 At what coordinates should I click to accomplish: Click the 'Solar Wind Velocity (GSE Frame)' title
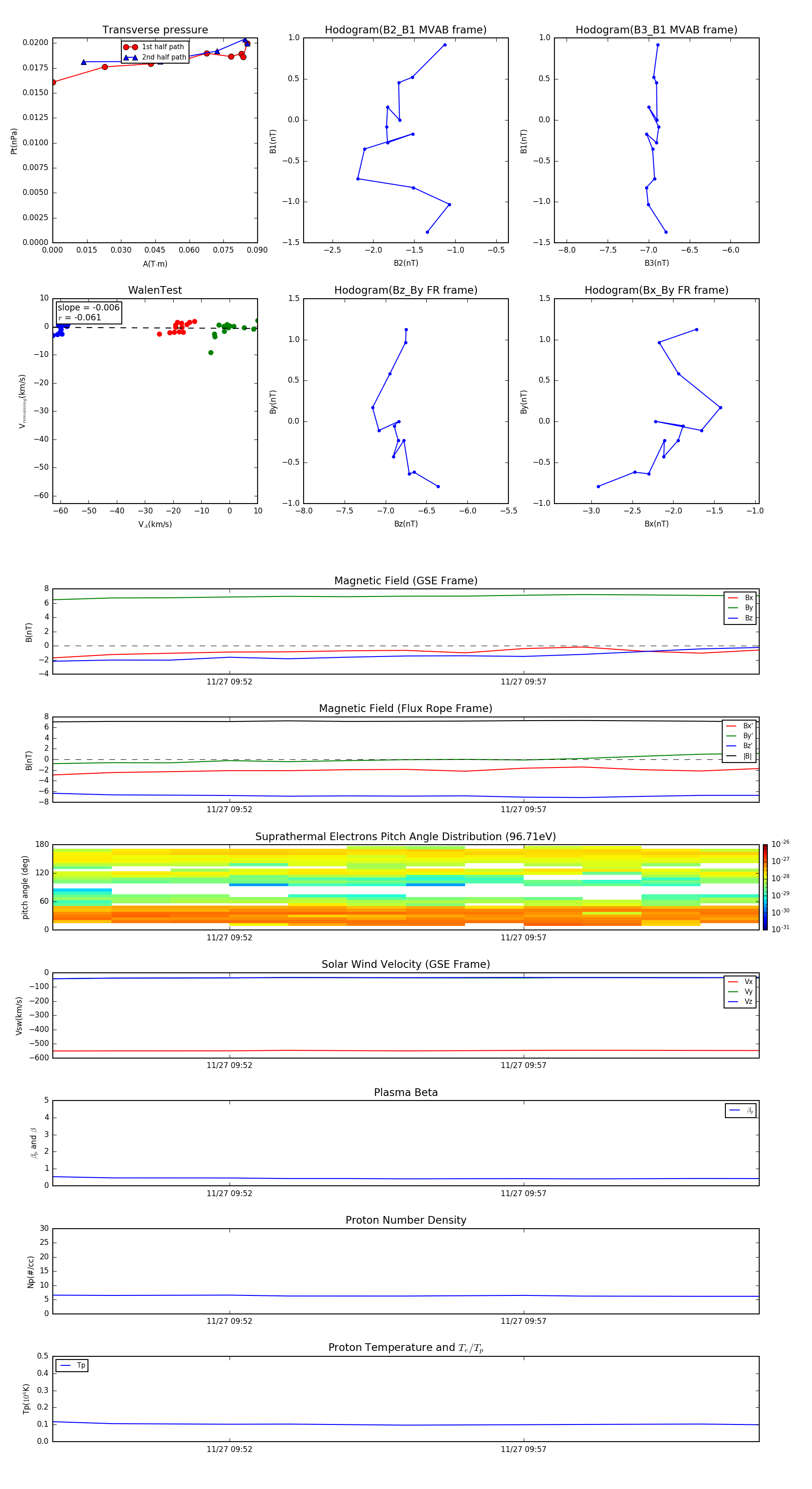coord(406,965)
